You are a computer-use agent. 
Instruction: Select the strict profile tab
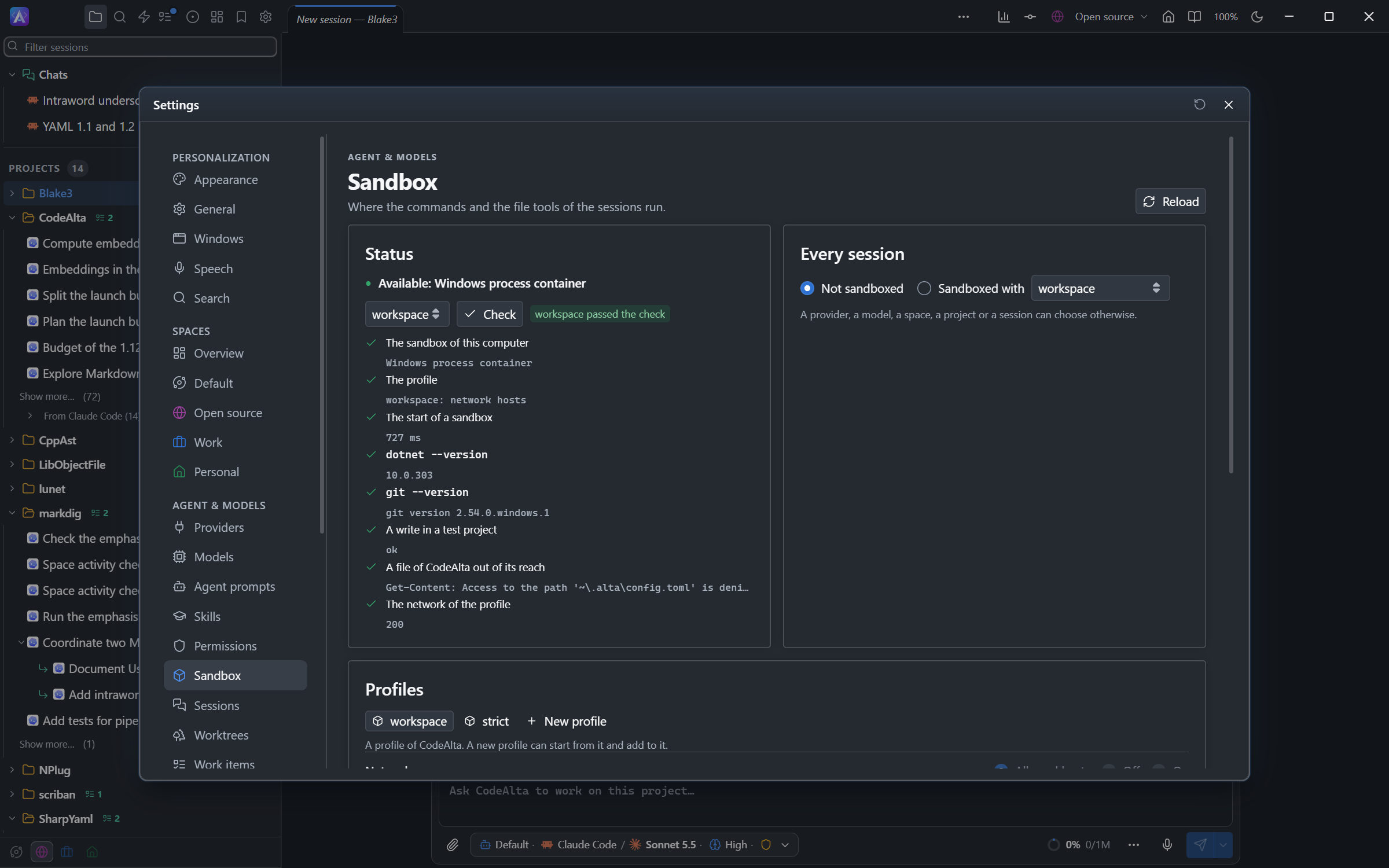[487, 721]
